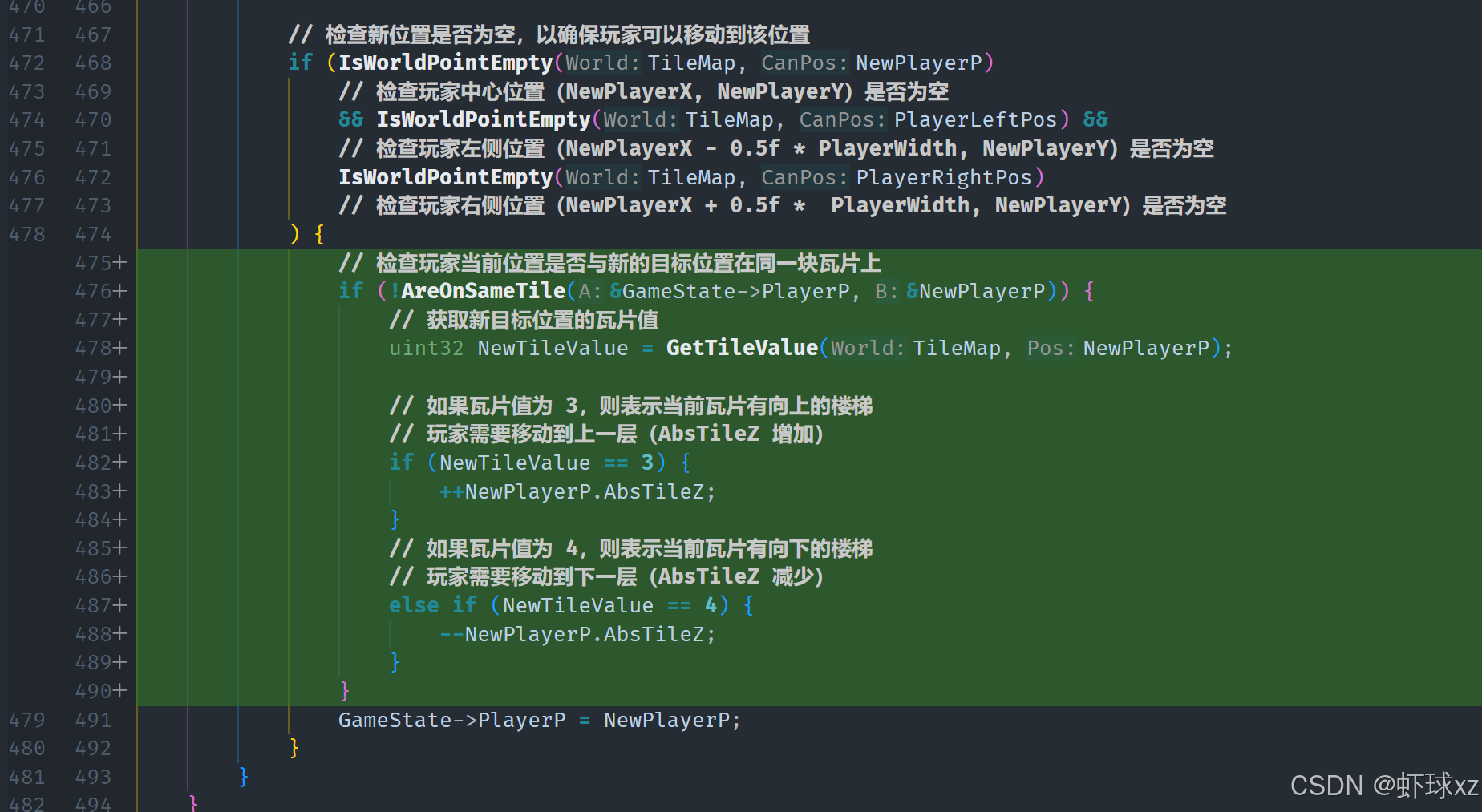This screenshot has height=812, width=1482.
Task: Click added line number 483+ in gutter
Action: [x=101, y=491]
